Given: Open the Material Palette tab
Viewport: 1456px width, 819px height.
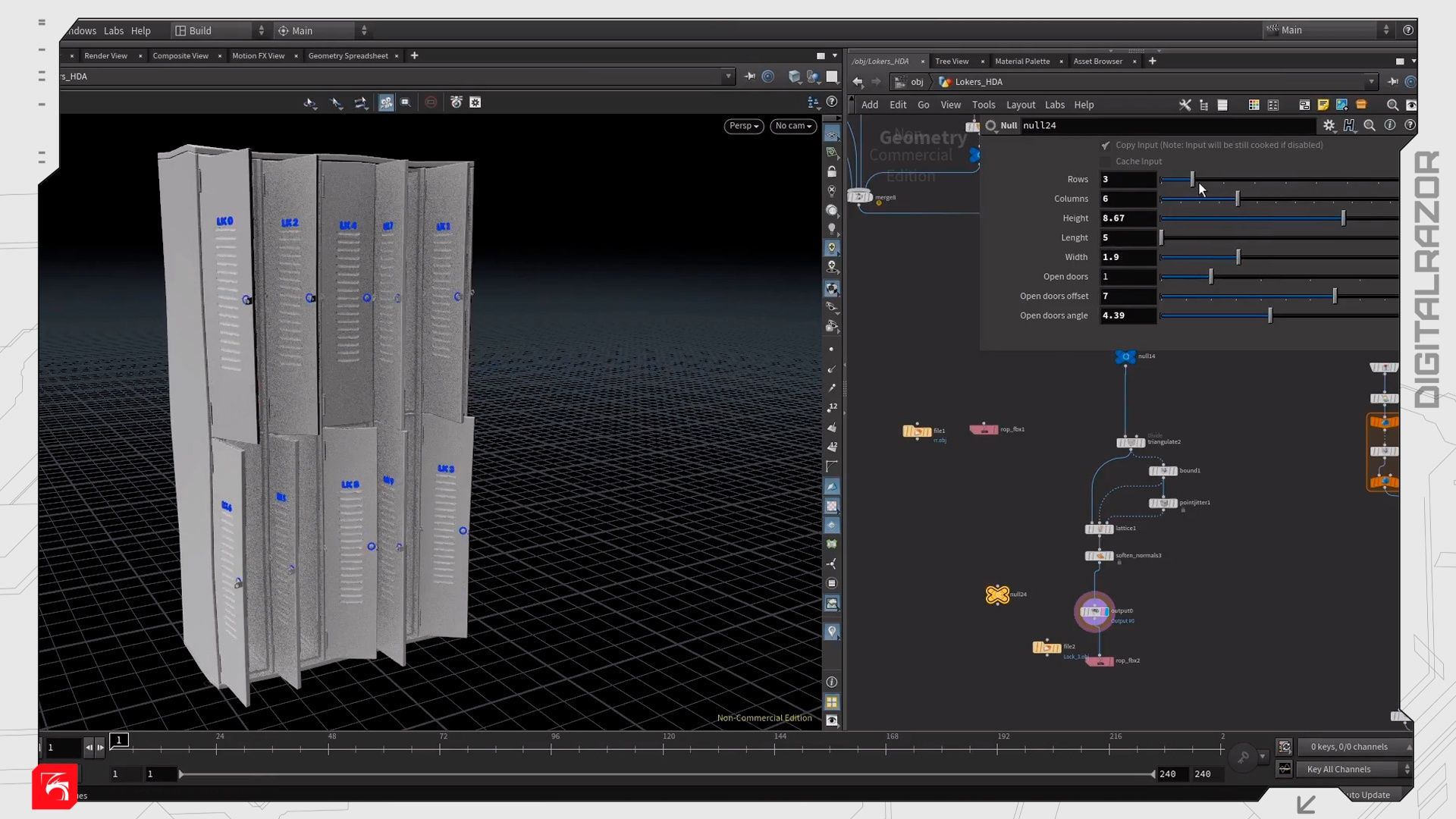Looking at the screenshot, I should [1022, 61].
